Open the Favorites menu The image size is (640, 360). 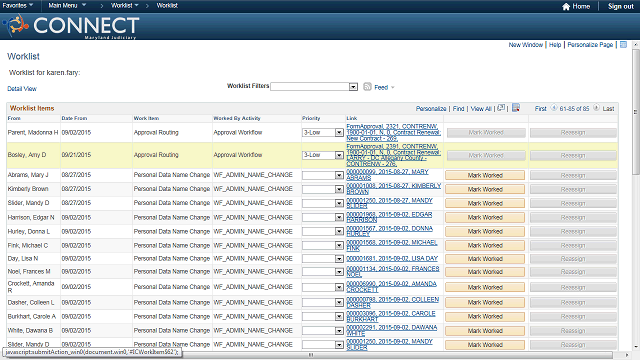click(18, 6)
